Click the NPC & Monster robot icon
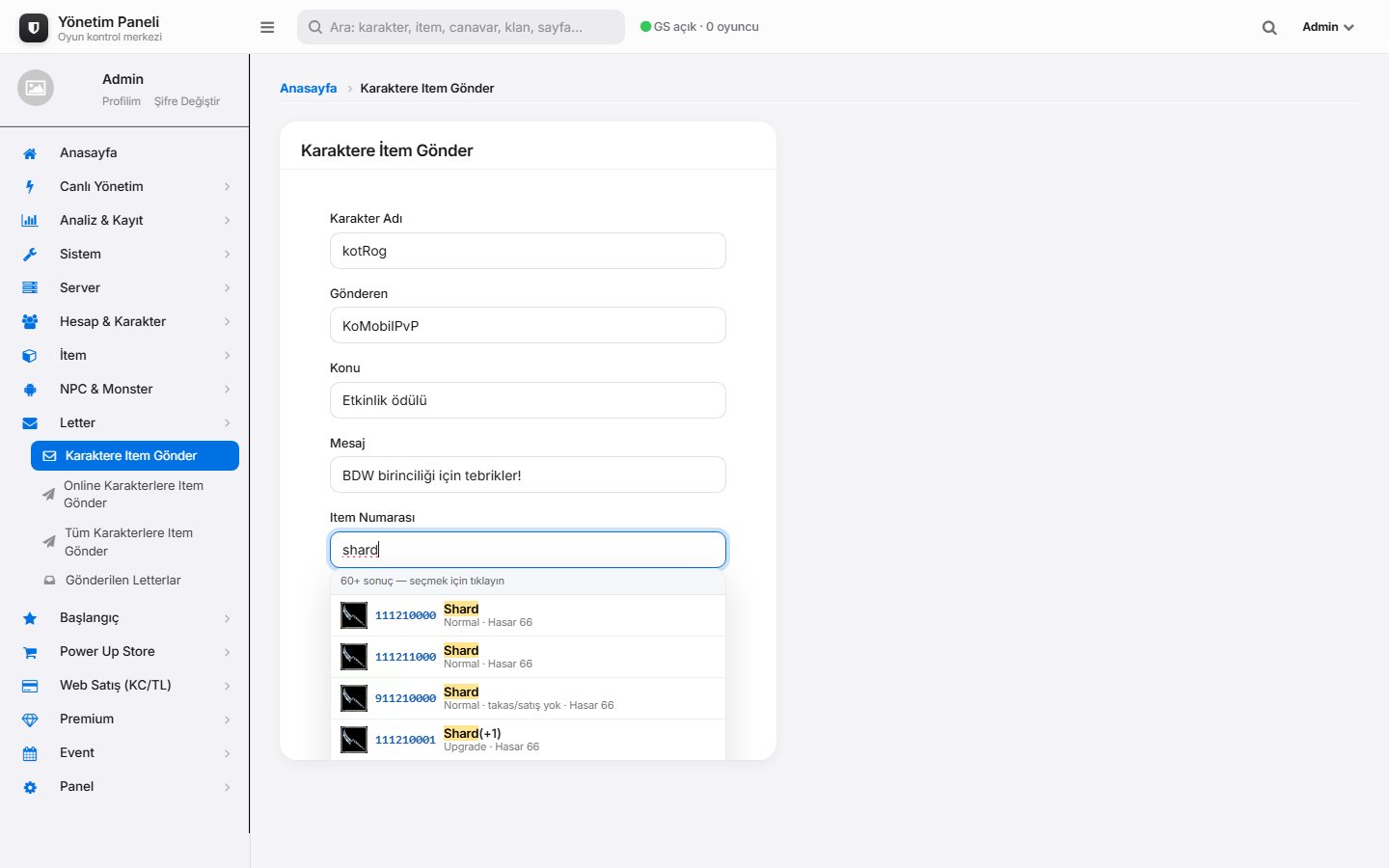The width and height of the screenshot is (1389, 868). [30, 390]
